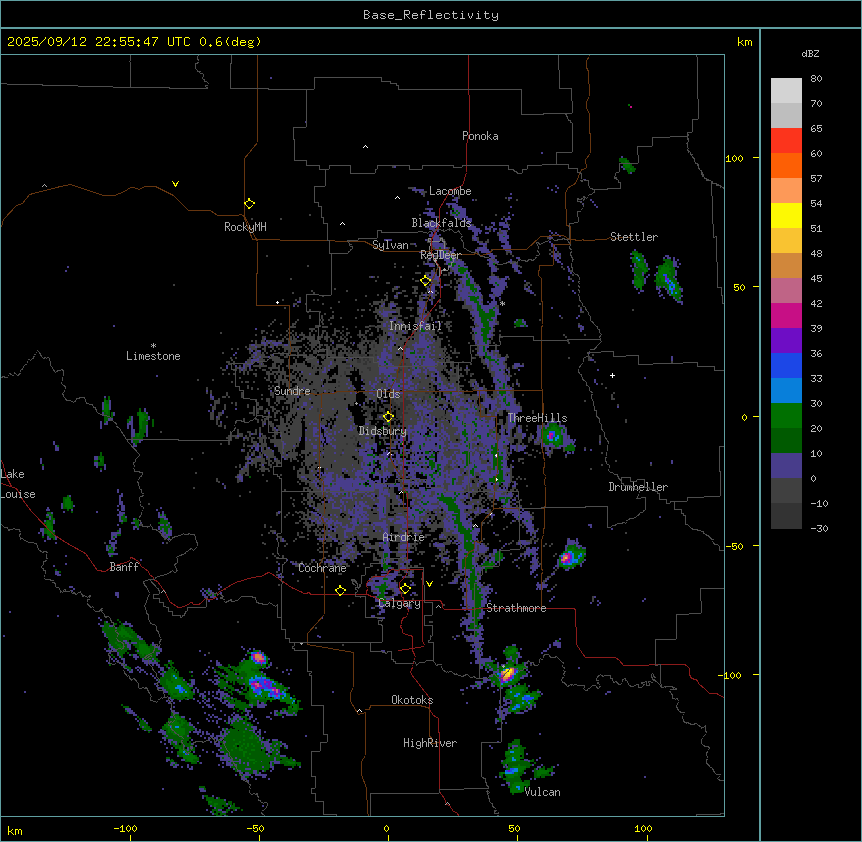The image size is (862, 842).
Task: Click the Airdrie town label
Action: tap(404, 537)
